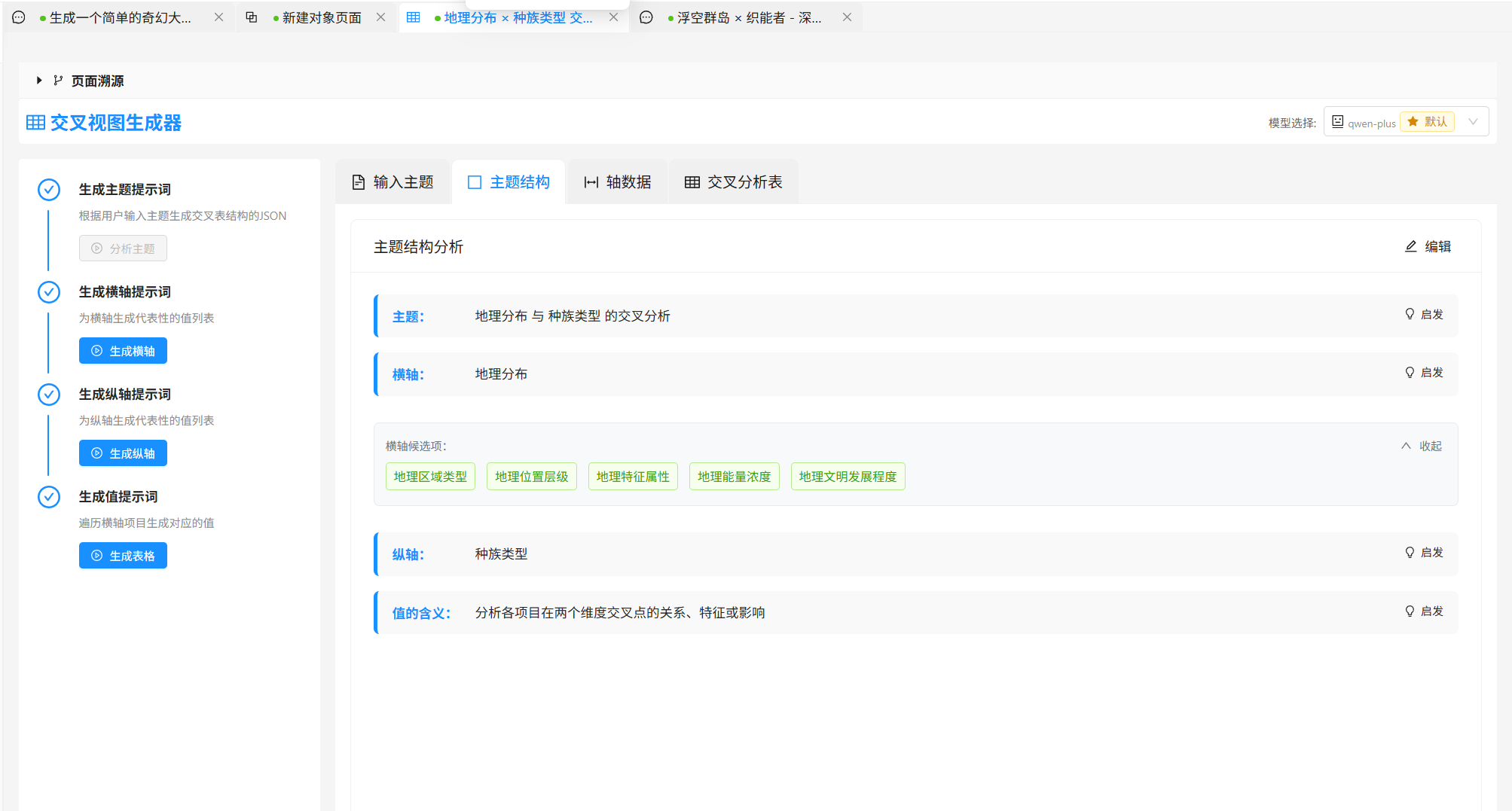Screen dimensions: 1512x811
Task: Choose the 地理文明发展程度 candidate tag
Action: [848, 477]
